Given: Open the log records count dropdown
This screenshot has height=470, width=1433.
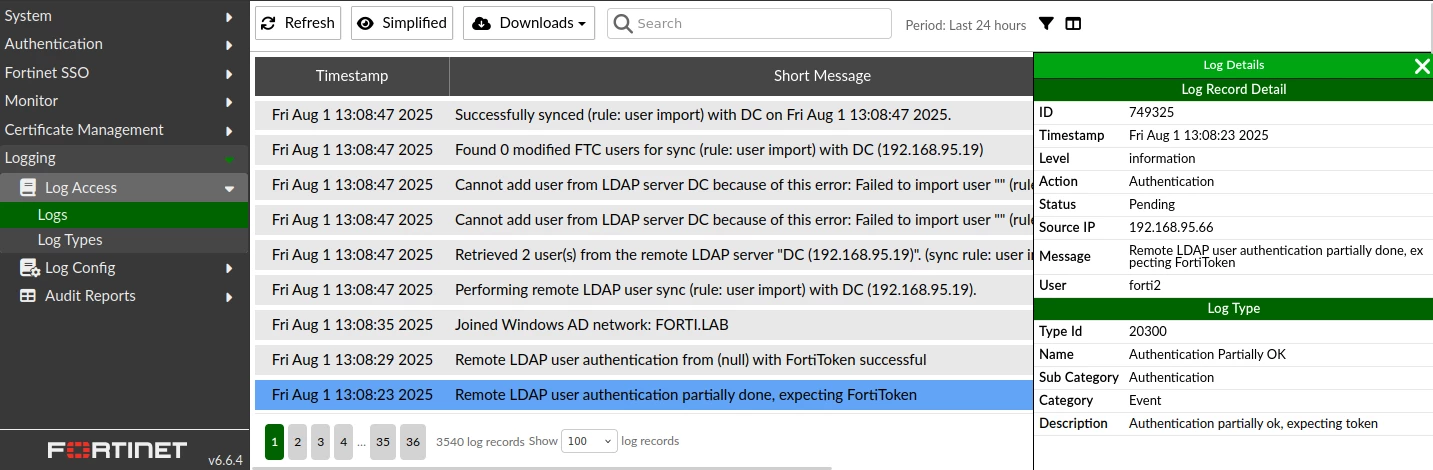Looking at the screenshot, I should point(590,441).
